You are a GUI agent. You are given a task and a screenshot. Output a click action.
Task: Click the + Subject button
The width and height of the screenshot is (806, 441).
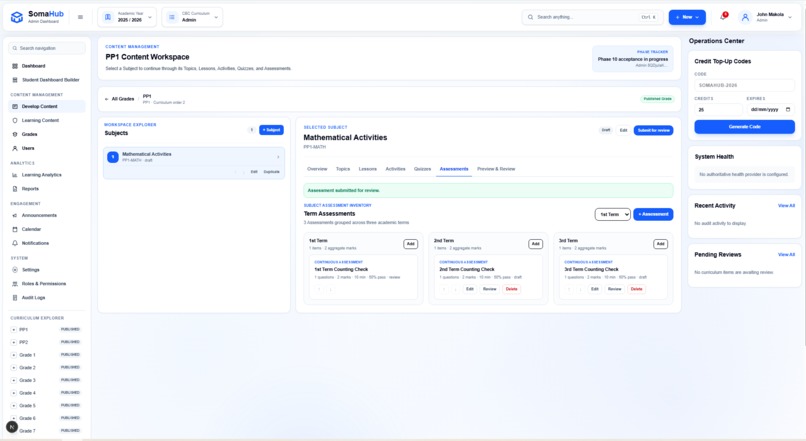271,130
